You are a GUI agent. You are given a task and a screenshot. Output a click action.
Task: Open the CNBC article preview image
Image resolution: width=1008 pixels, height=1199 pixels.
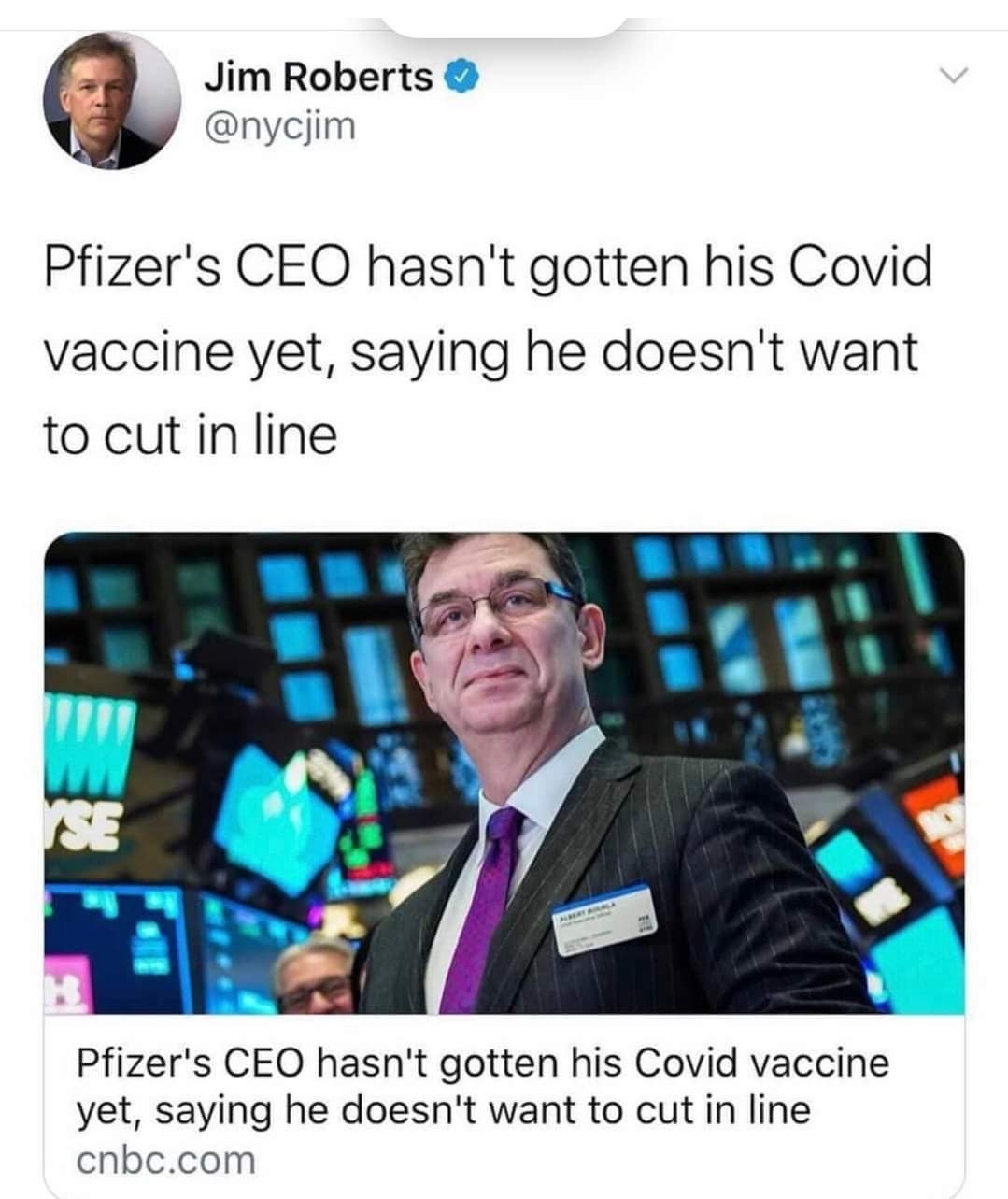(504, 773)
